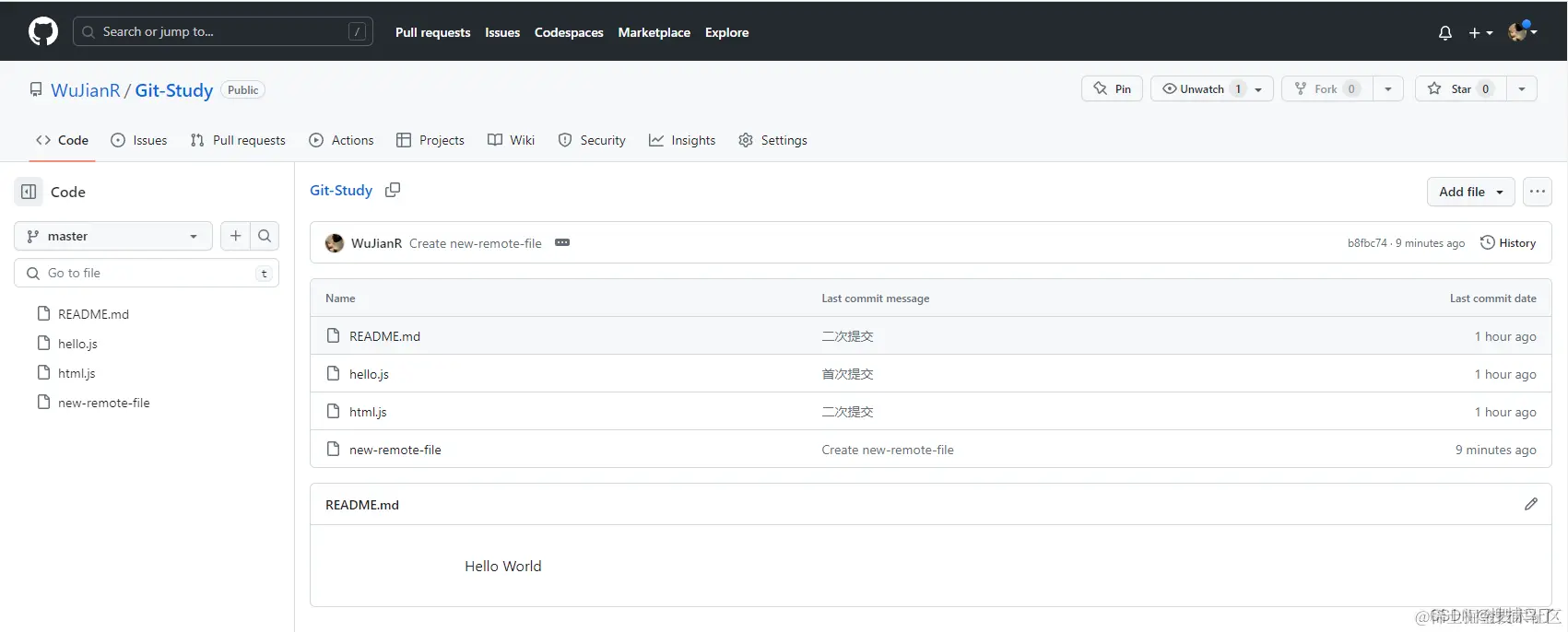The width and height of the screenshot is (1568, 632).
Task: Open the WuJianR owner link
Action: click(86, 90)
